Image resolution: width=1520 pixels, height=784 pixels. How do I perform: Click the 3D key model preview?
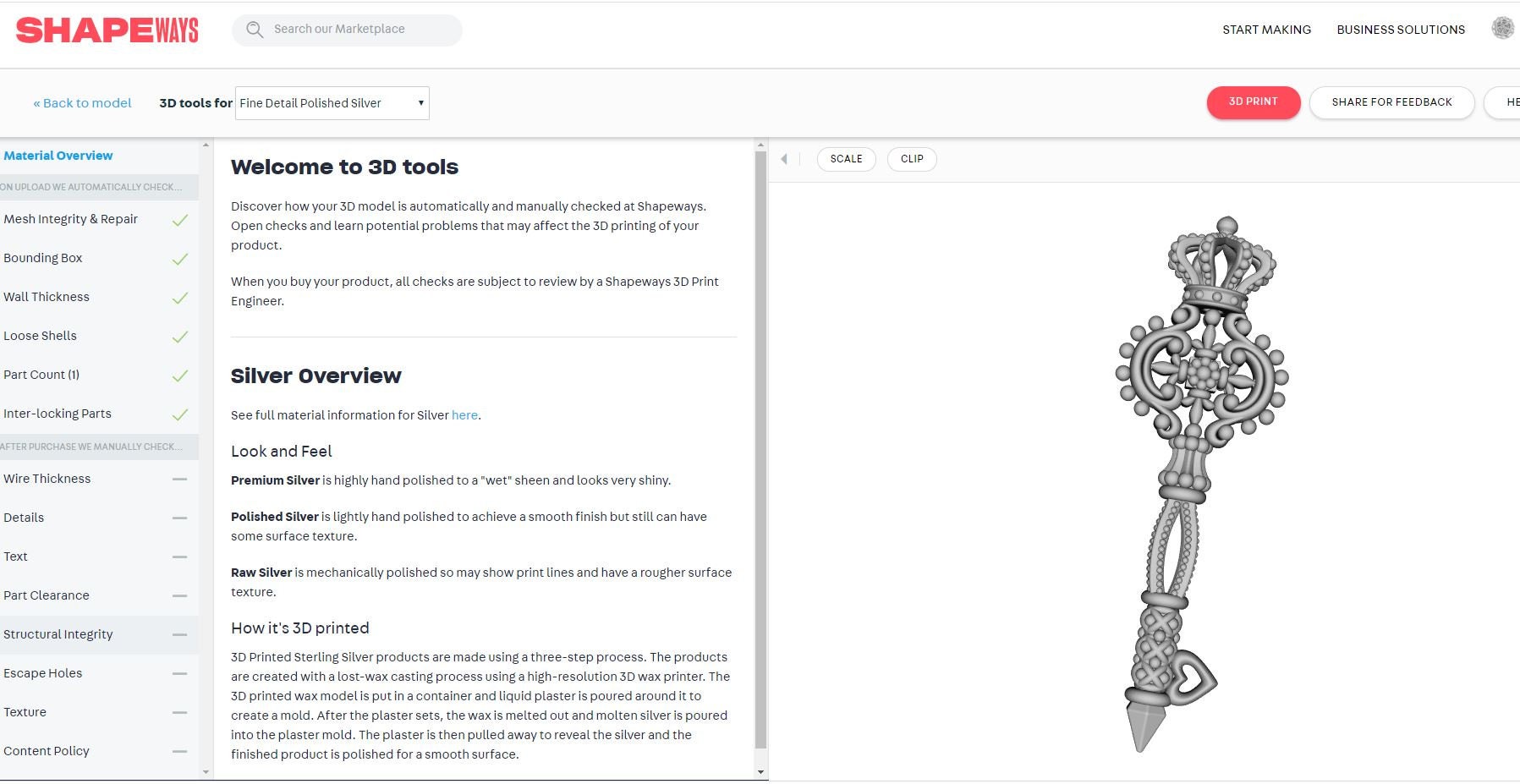coord(1200,482)
